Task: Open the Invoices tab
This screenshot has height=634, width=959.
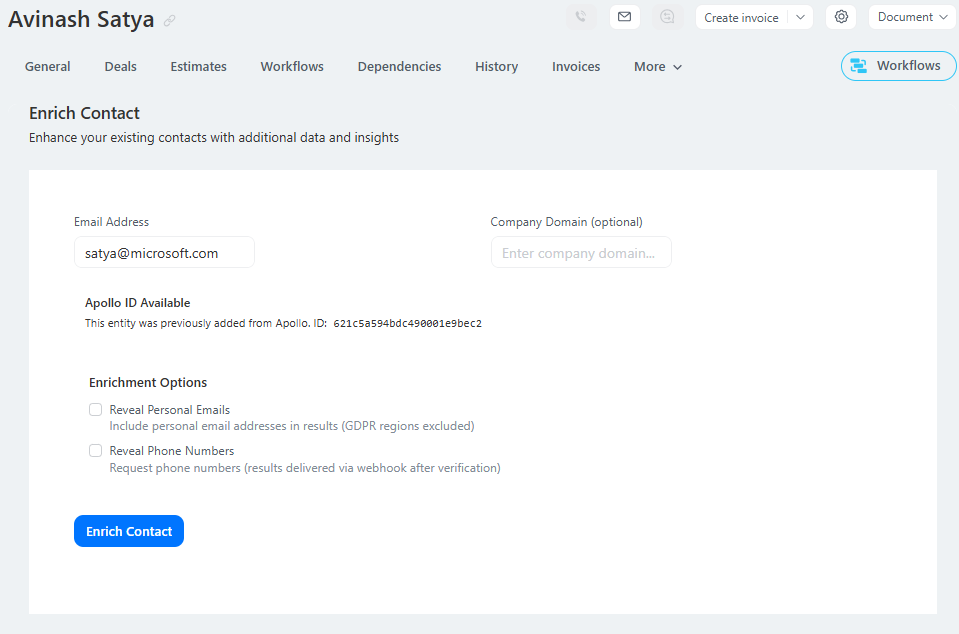Action: 576,67
